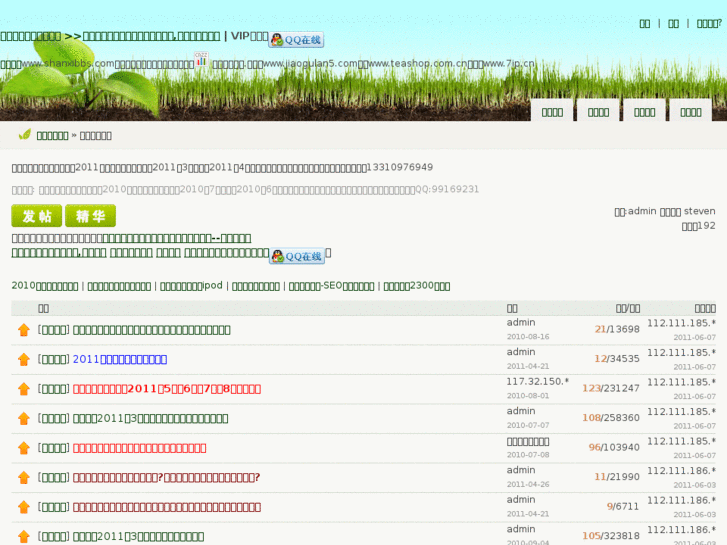Image resolution: width=727 pixels, height=545 pixels.
Task: Click orange pin arrow in the 21/13698 row
Action: (24, 330)
